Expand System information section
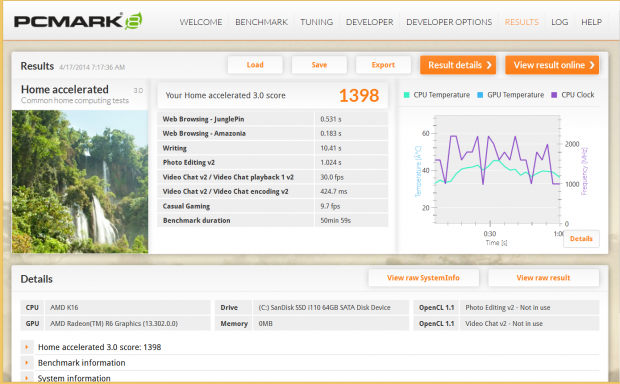620x384 pixels. (310, 378)
